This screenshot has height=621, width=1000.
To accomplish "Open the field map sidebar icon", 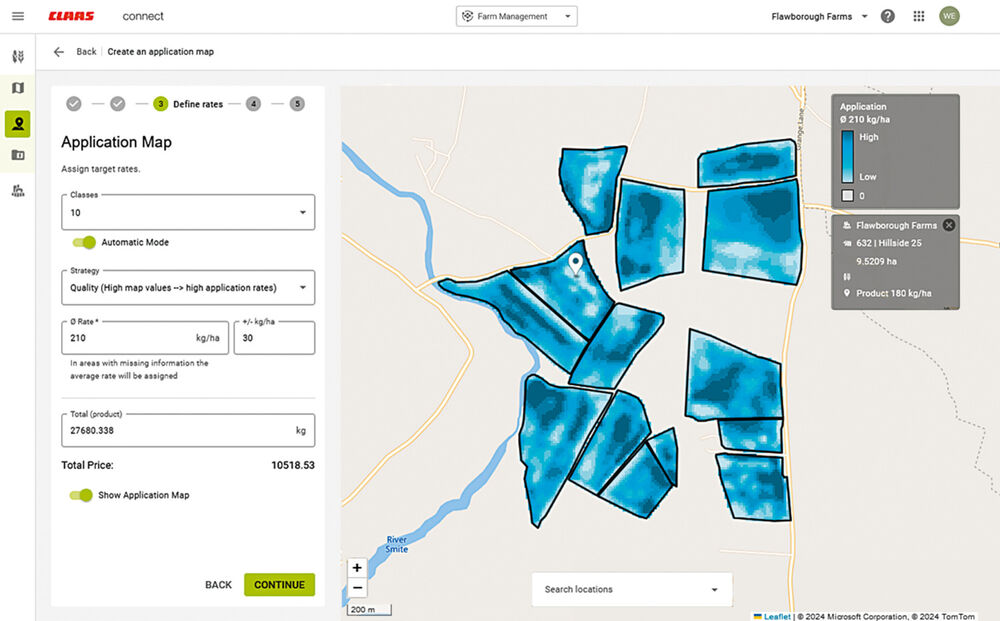I will [x=18, y=88].
